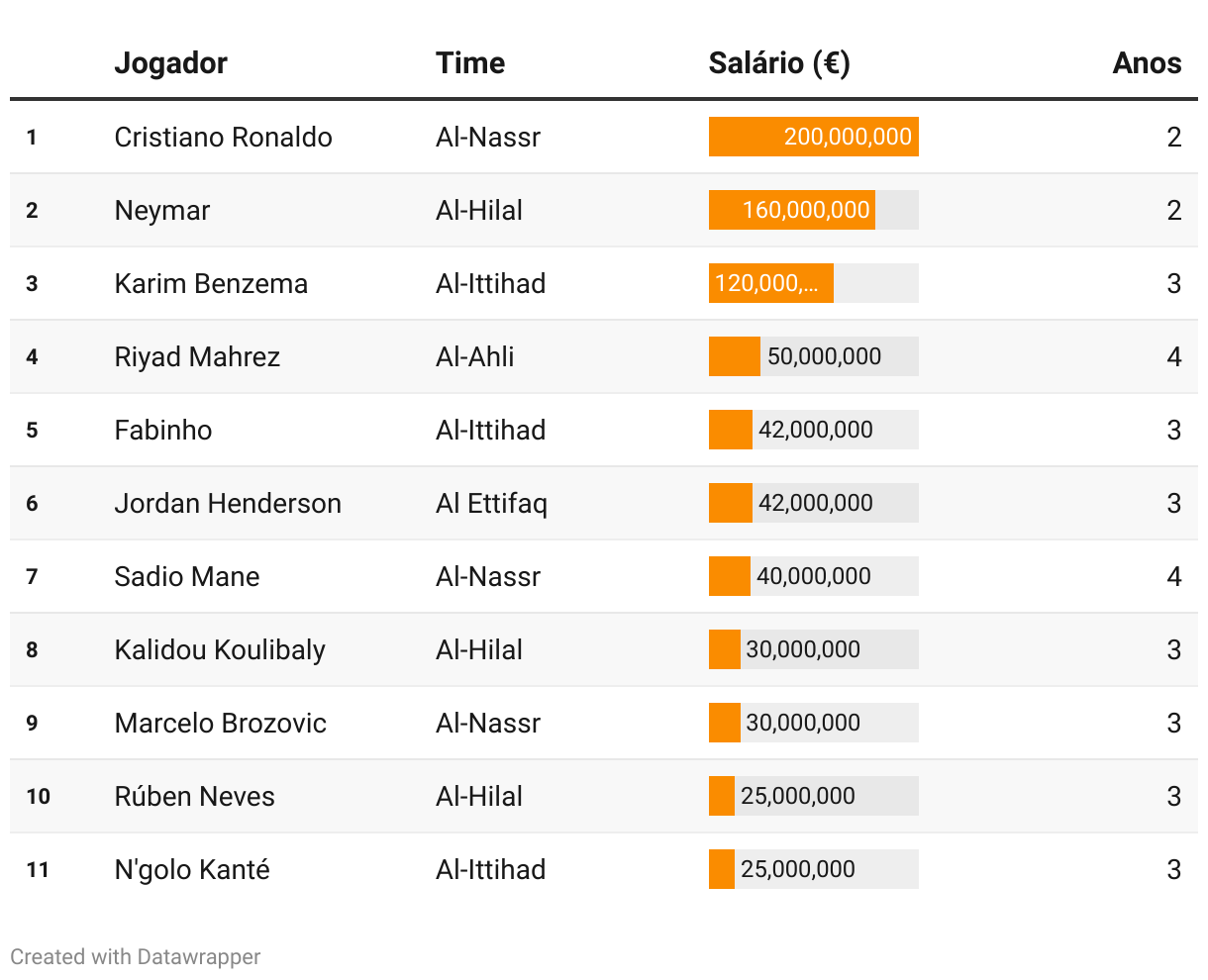
Task: Select Marcelo Brozovic in the table
Action: point(220,723)
